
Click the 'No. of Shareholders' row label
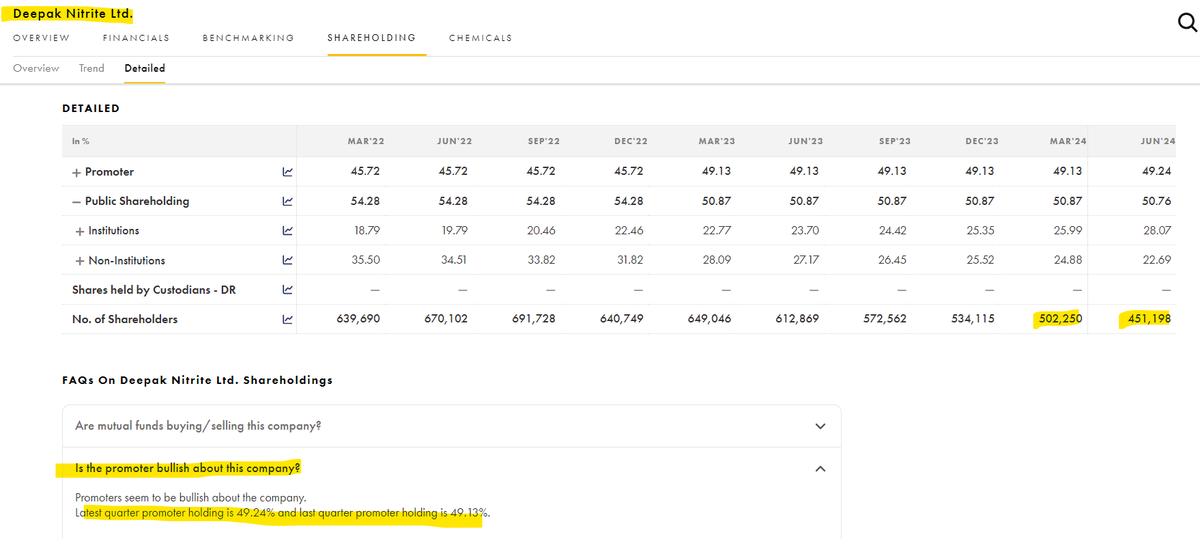click(125, 320)
